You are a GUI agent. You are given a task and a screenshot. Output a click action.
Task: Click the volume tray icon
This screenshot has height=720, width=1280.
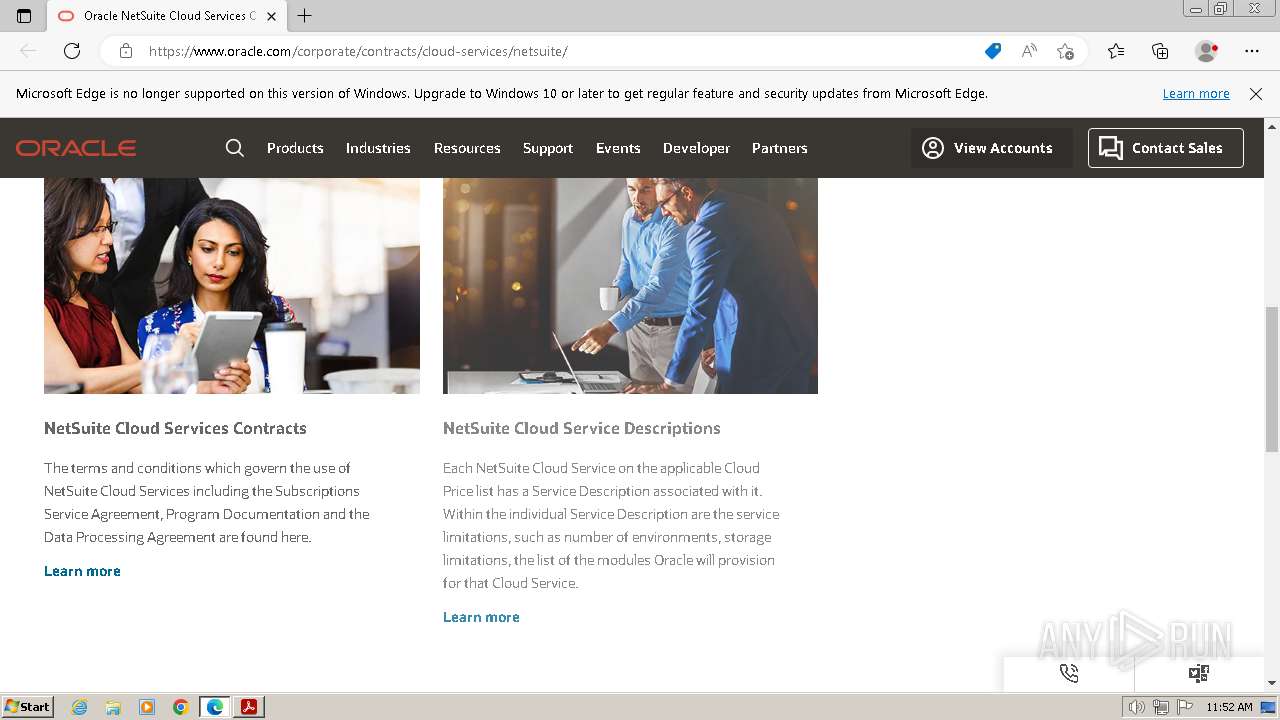pos(1136,707)
